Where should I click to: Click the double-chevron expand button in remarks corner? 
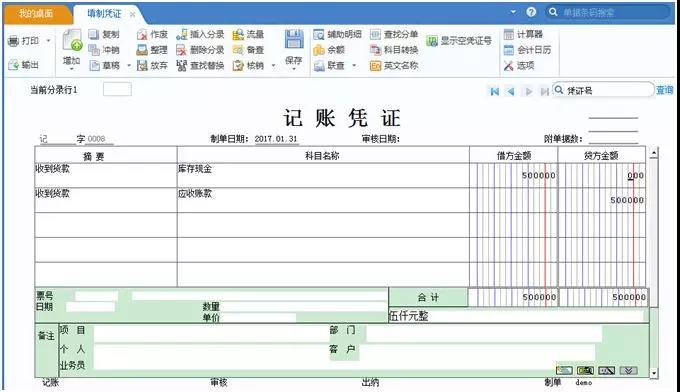pyautogui.click(x=628, y=370)
